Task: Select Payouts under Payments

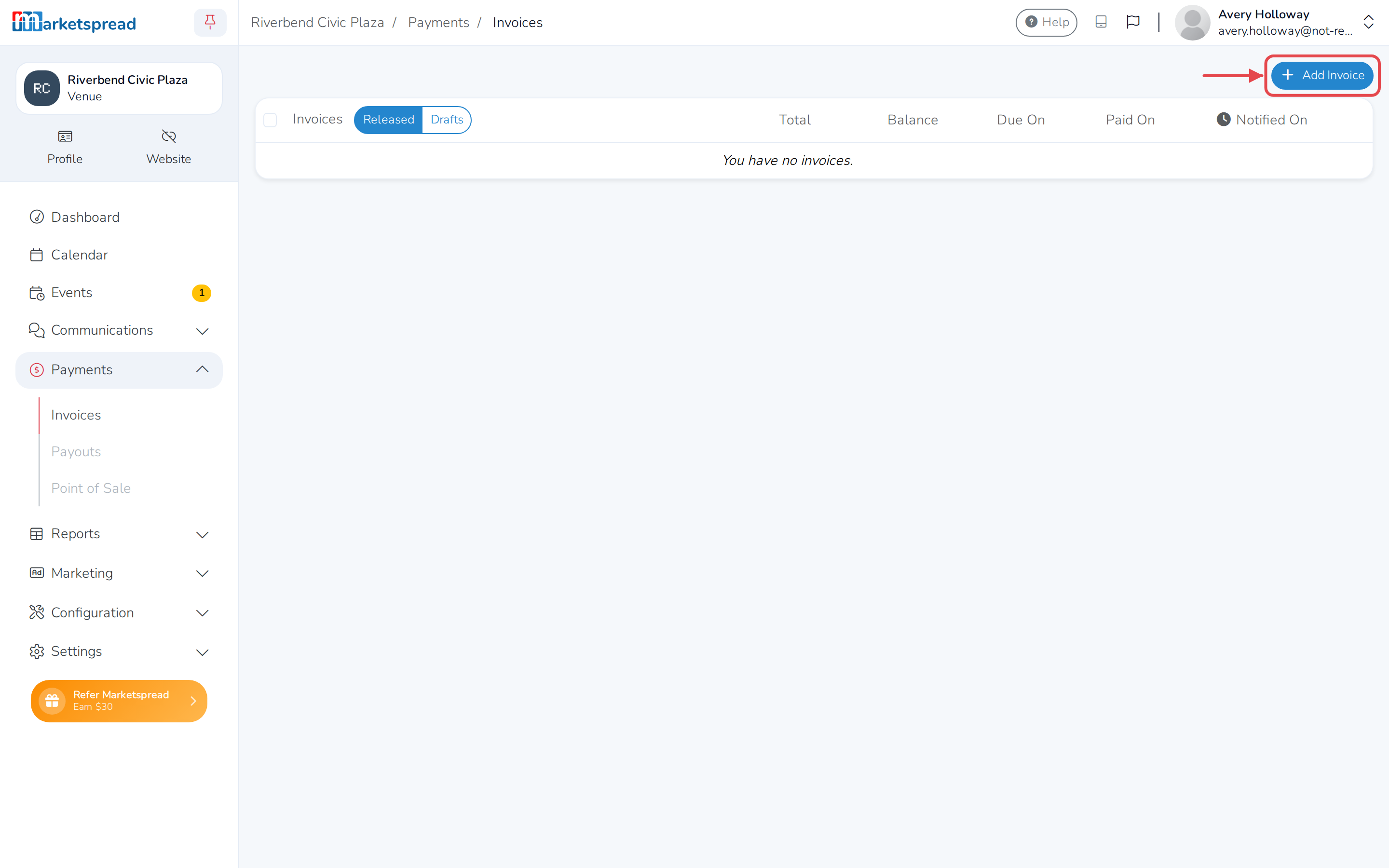Action: click(76, 452)
